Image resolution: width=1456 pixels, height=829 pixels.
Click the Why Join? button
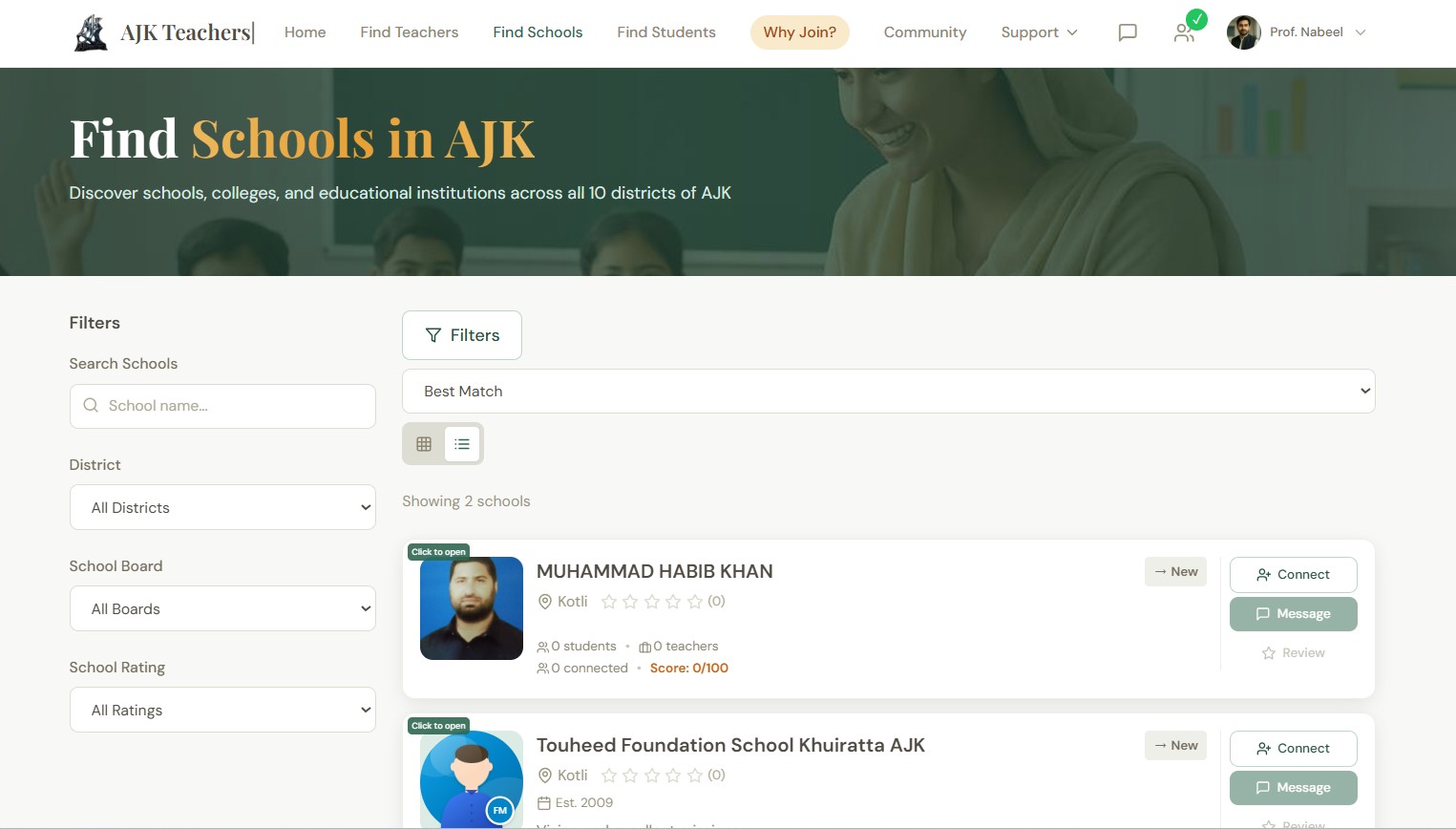(800, 32)
